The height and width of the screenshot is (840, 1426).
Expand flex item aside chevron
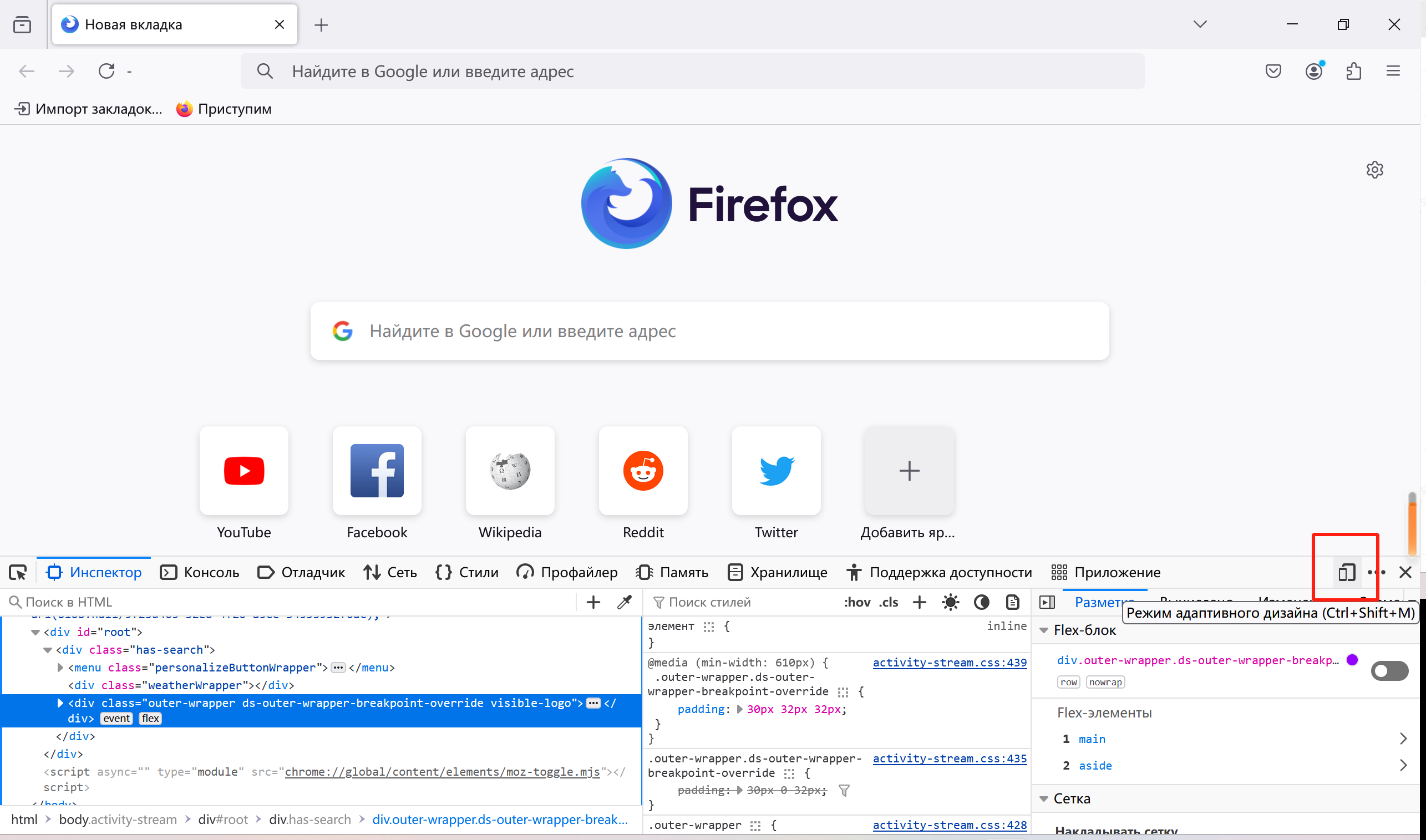pyautogui.click(x=1403, y=765)
